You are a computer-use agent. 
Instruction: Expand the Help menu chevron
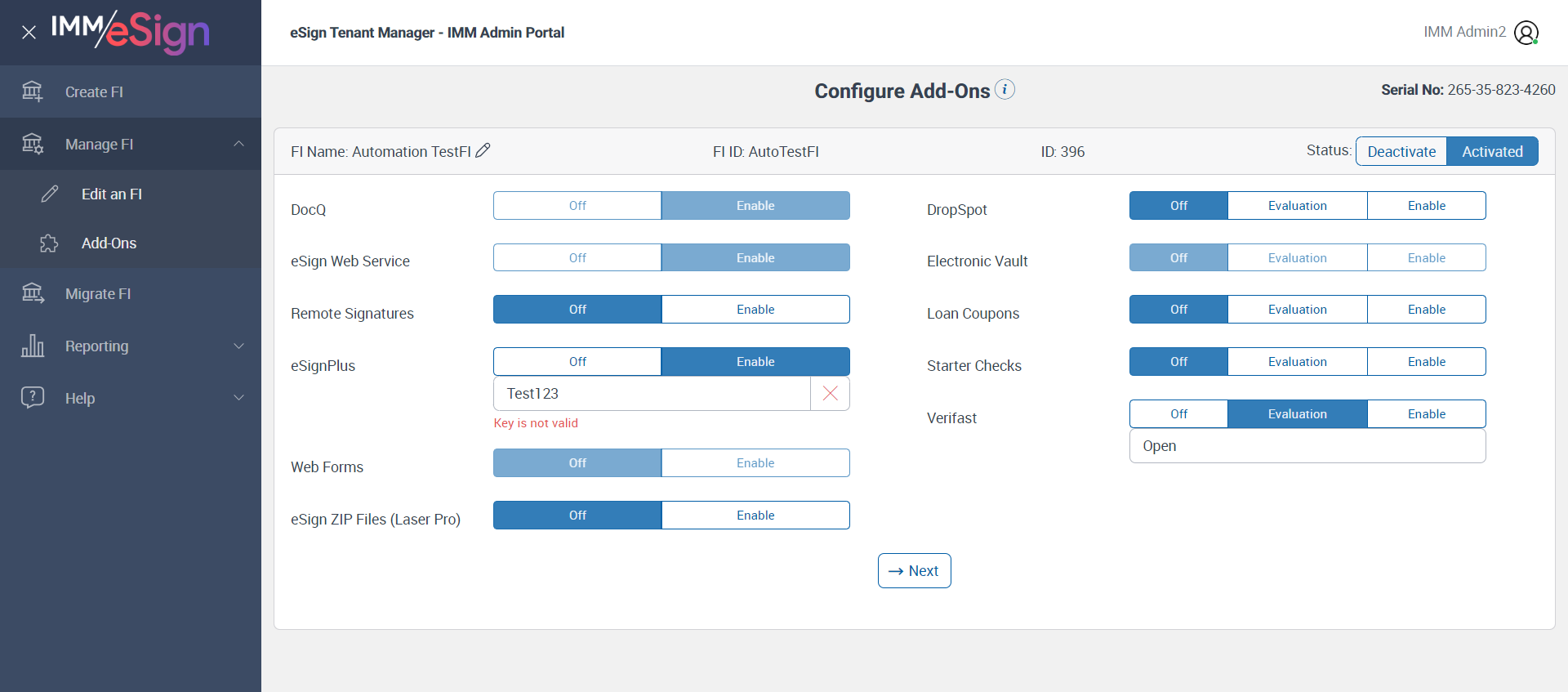(238, 398)
